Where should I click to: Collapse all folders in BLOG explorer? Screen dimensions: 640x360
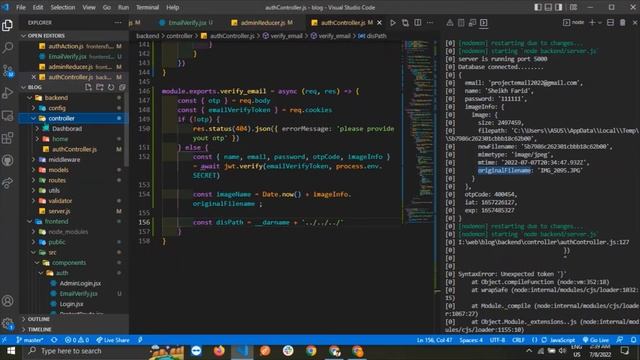(122, 87)
